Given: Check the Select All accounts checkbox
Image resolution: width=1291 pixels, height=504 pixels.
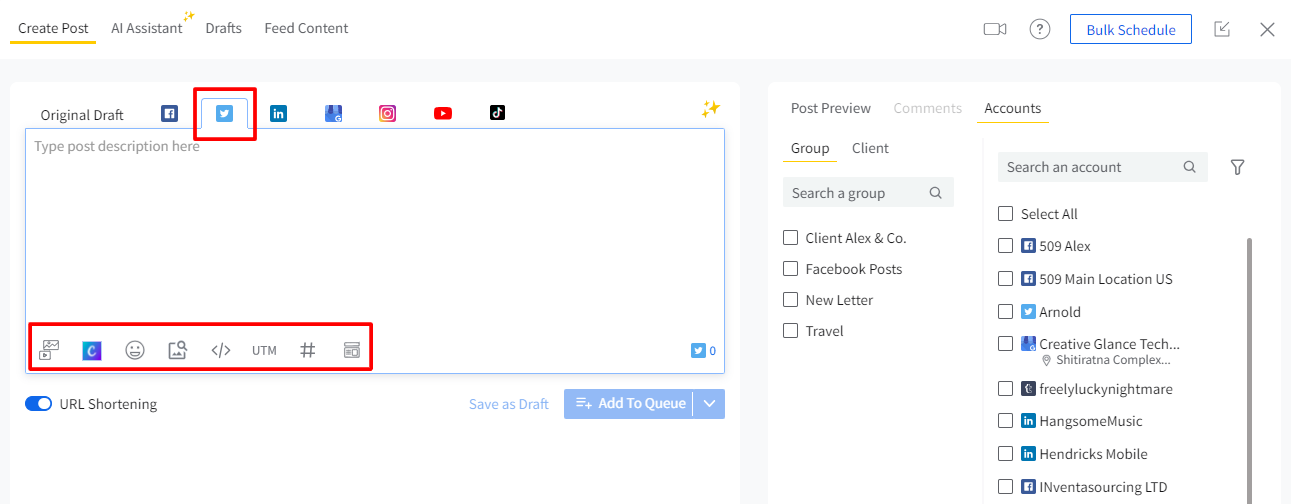Looking at the screenshot, I should click(1006, 214).
